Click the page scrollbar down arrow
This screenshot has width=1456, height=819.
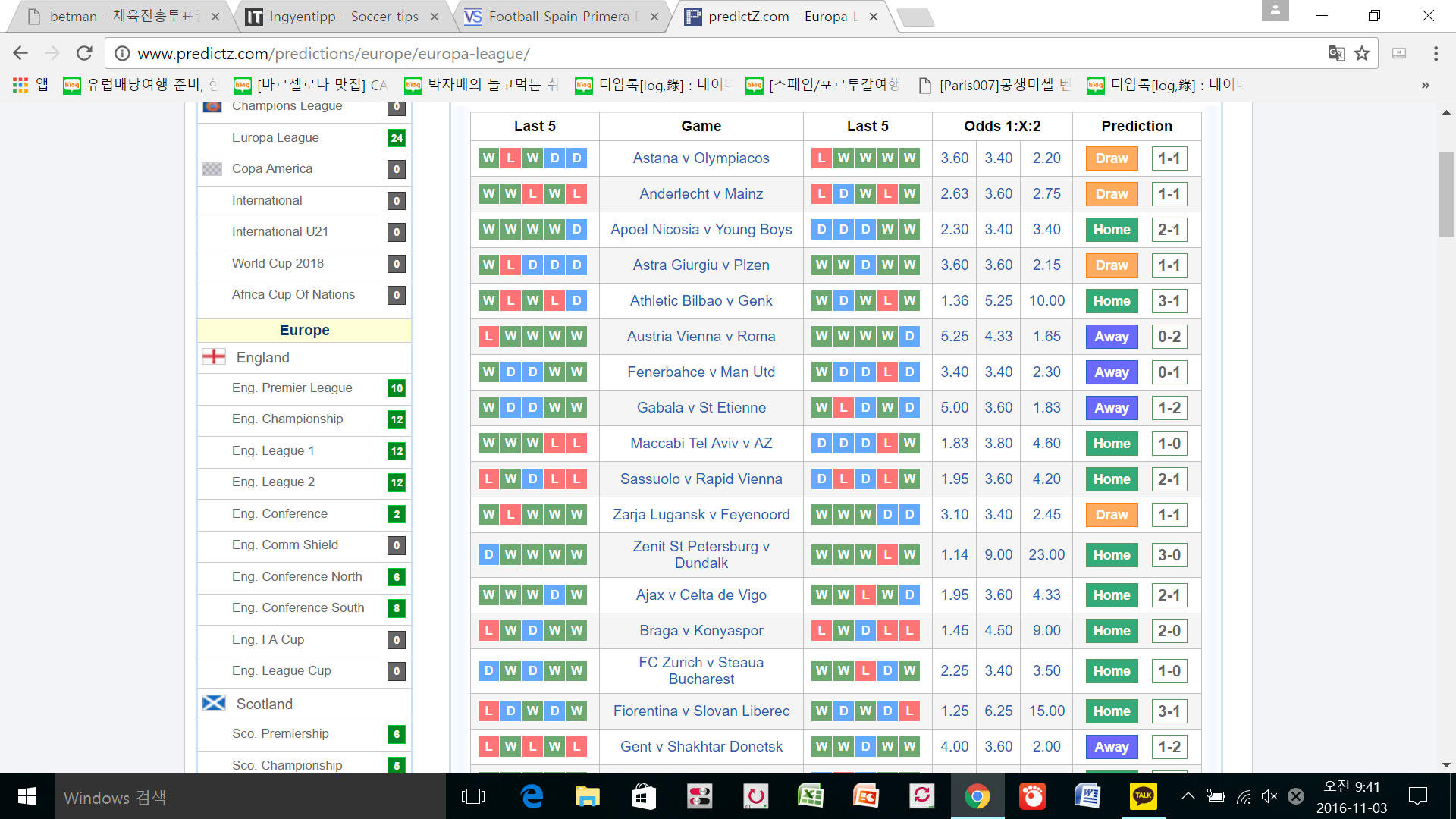pos(1446,765)
